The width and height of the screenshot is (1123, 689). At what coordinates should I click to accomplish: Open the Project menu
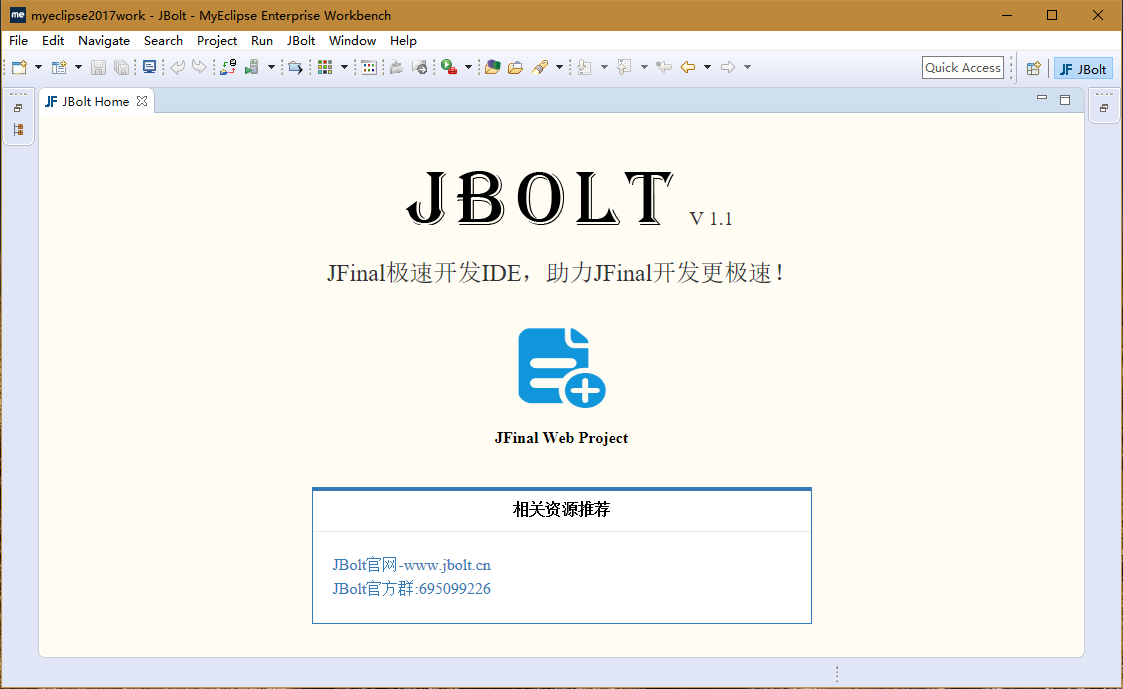pos(217,41)
